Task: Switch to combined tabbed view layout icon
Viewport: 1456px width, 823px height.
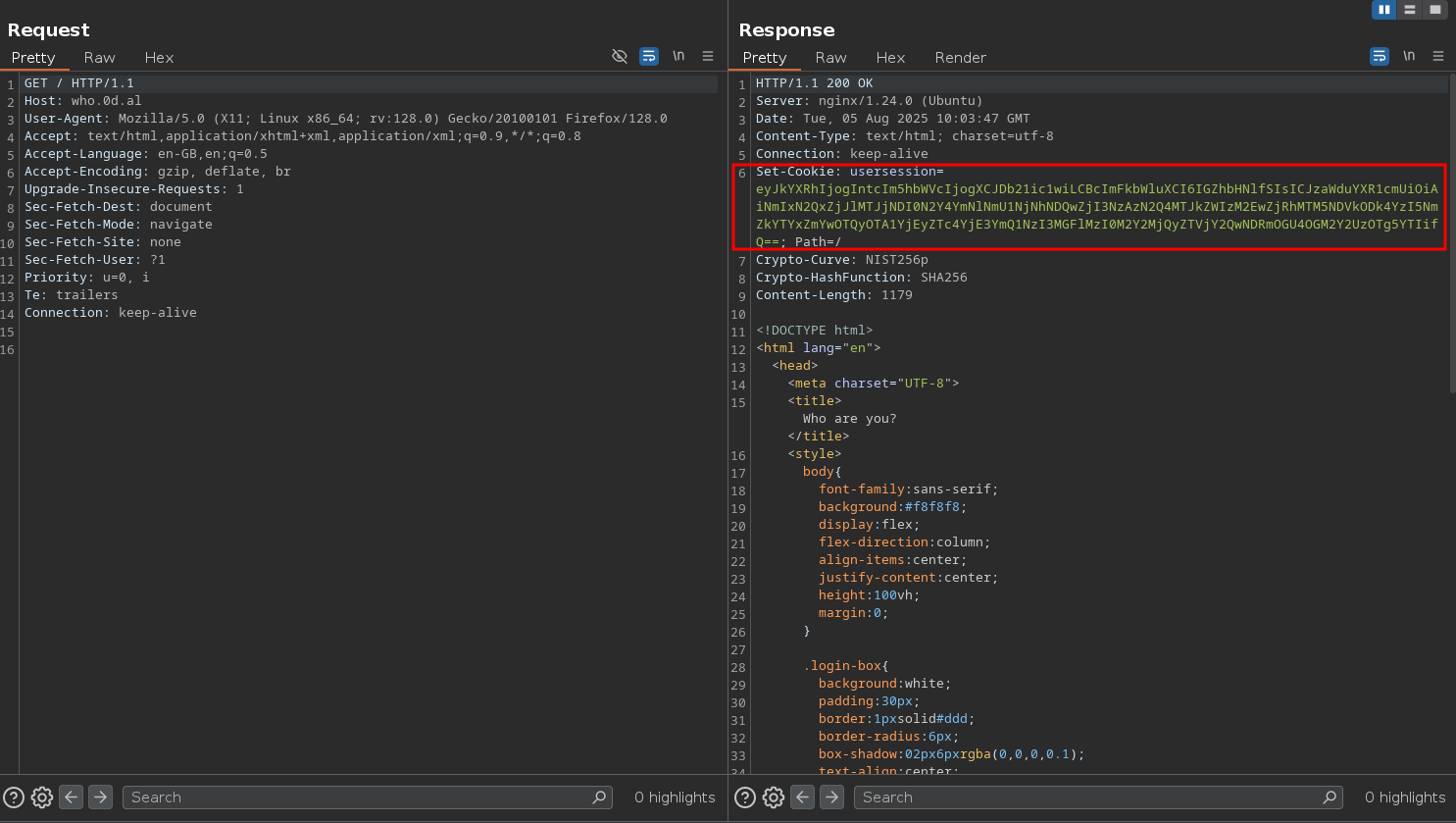Action: coord(1435,10)
